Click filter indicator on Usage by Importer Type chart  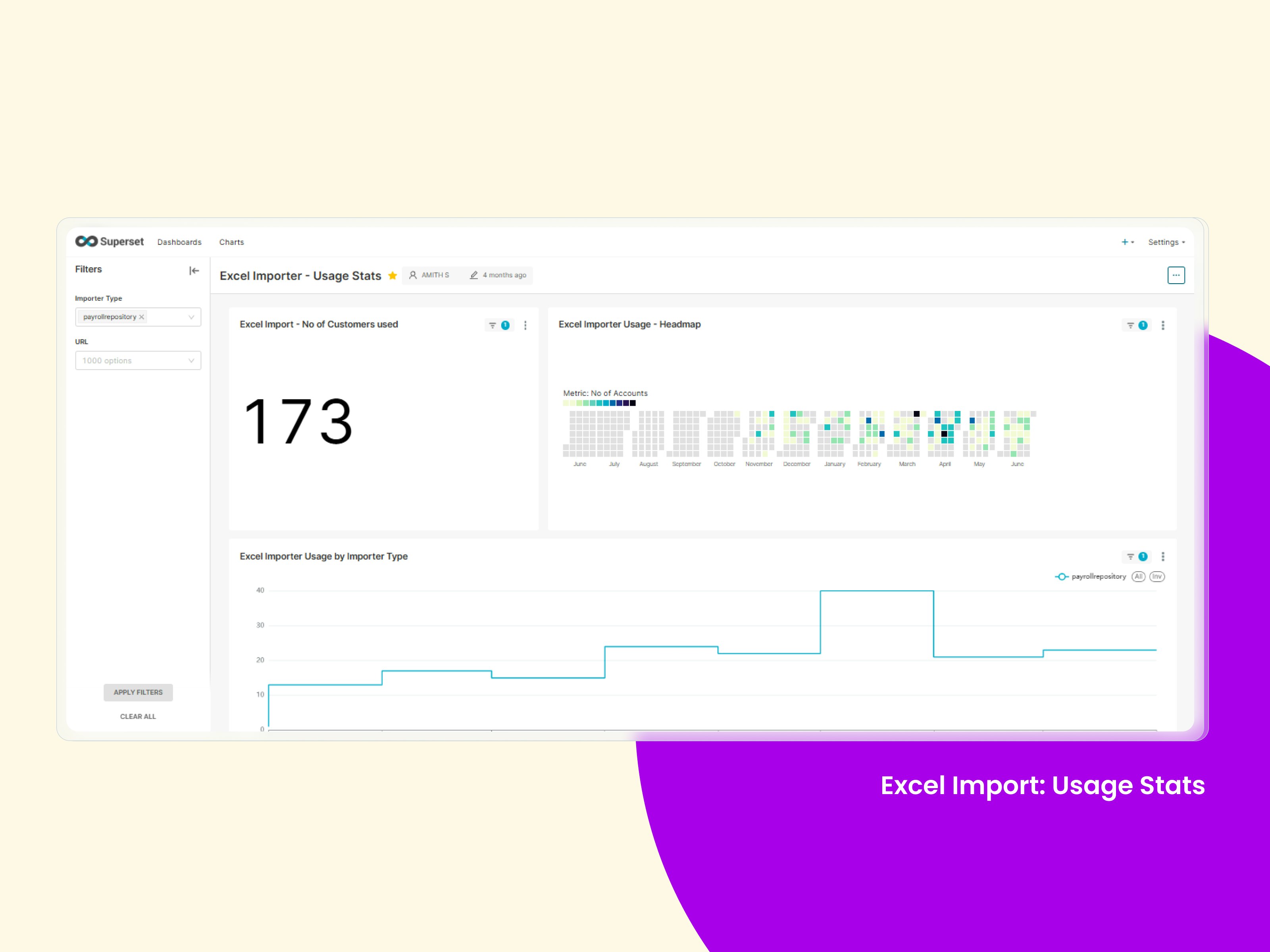coord(1136,557)
